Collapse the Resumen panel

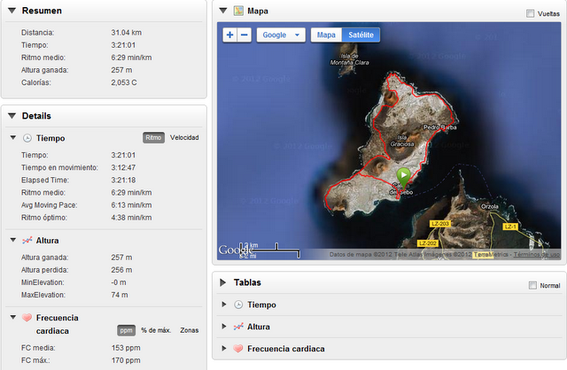[x=12, y=11]
